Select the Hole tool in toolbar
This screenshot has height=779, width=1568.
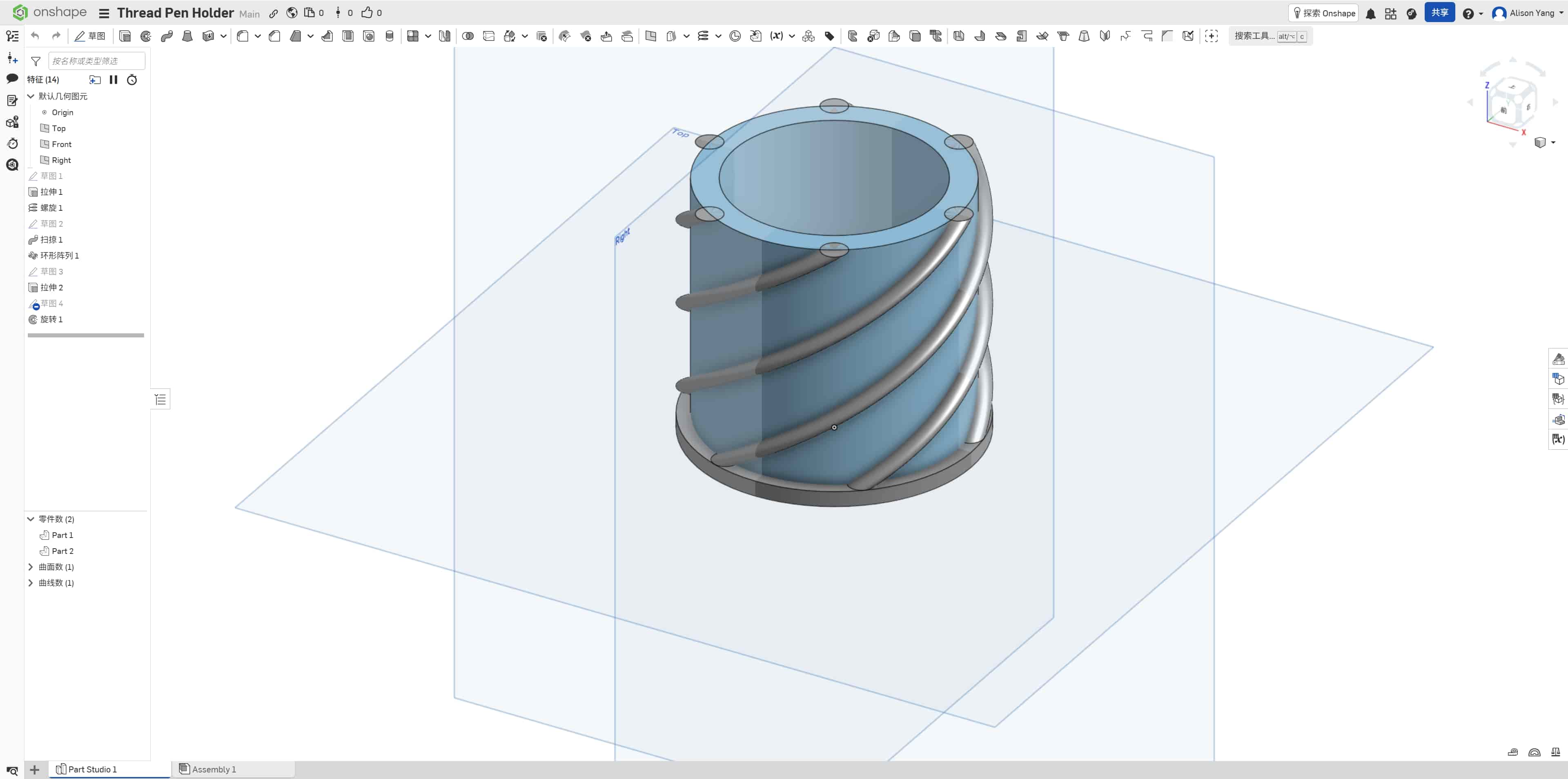click(369, 36)
